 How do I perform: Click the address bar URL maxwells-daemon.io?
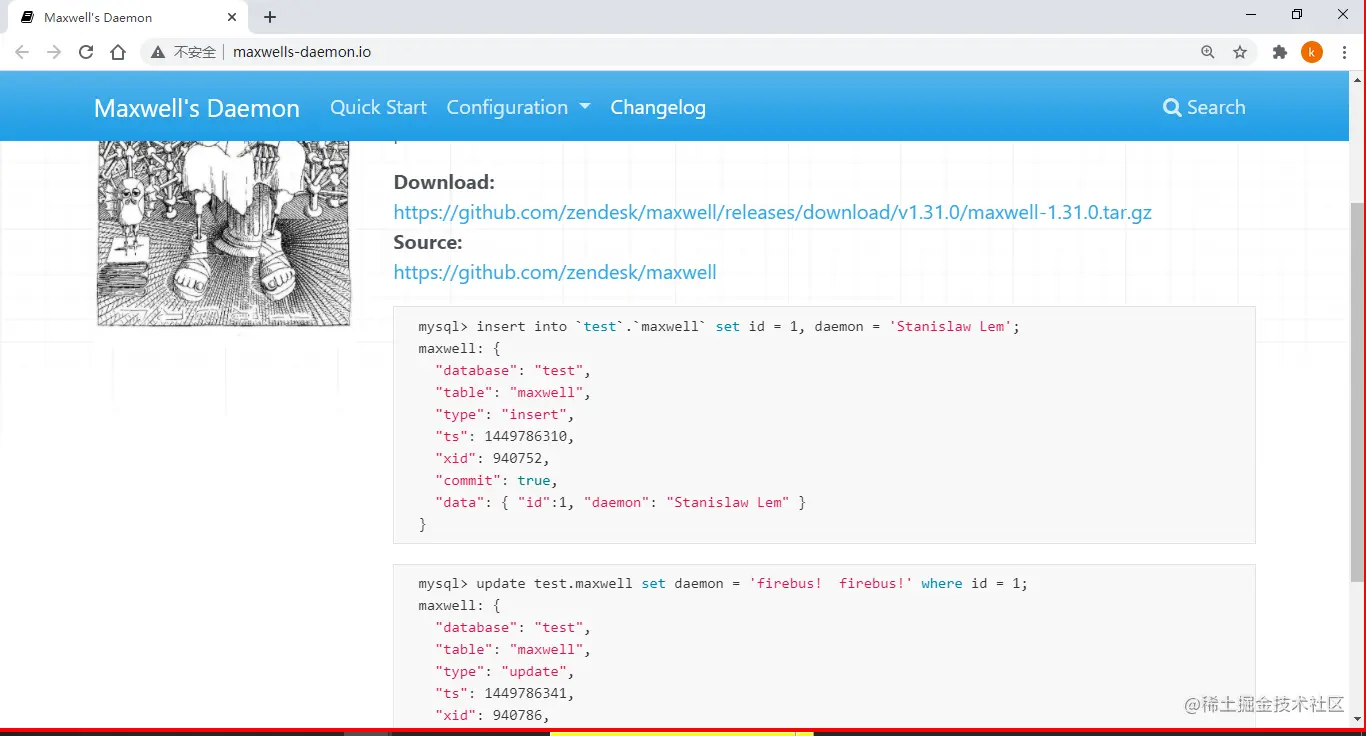coord(302,52)
